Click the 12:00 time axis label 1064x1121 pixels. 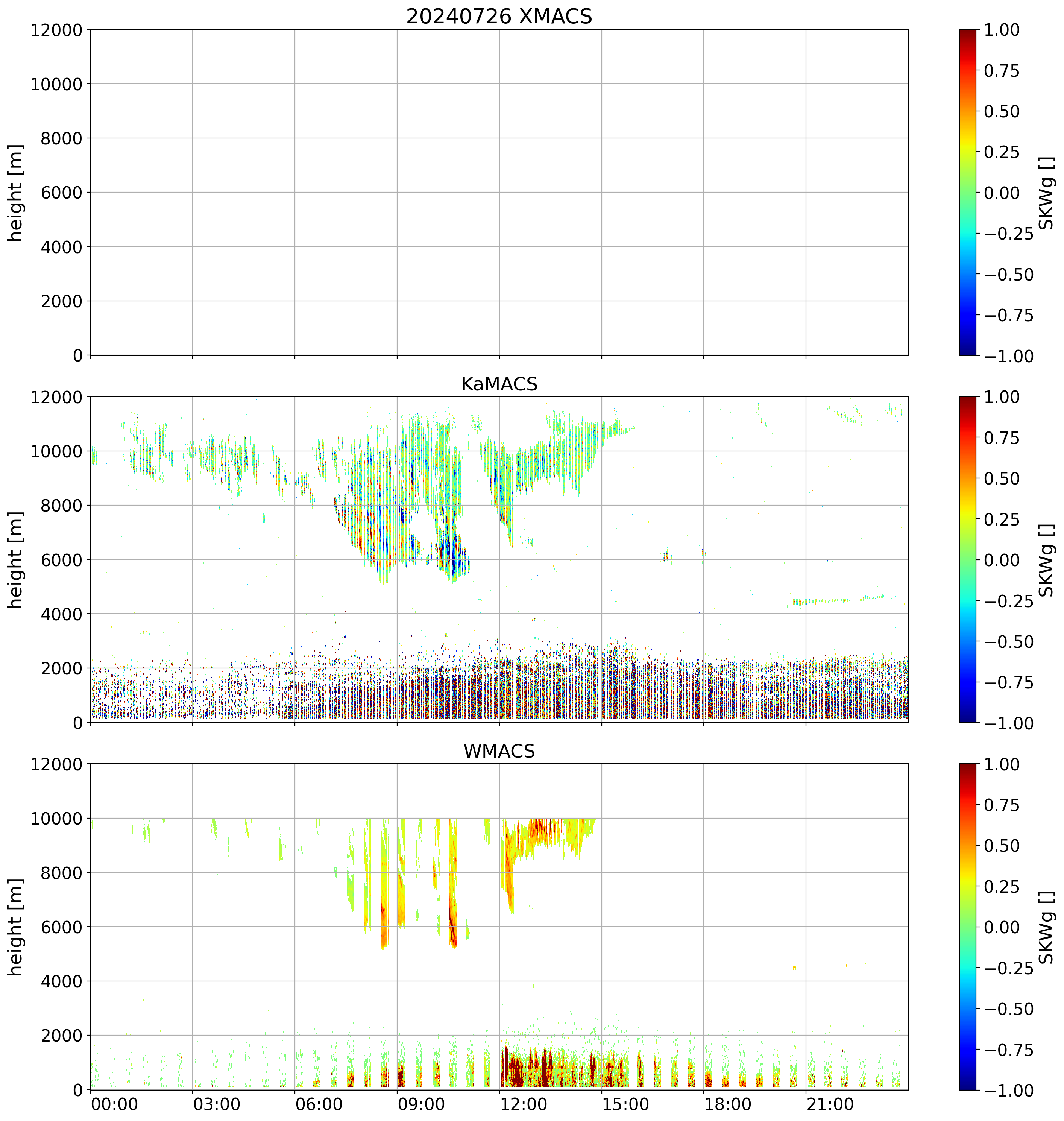524,1104
